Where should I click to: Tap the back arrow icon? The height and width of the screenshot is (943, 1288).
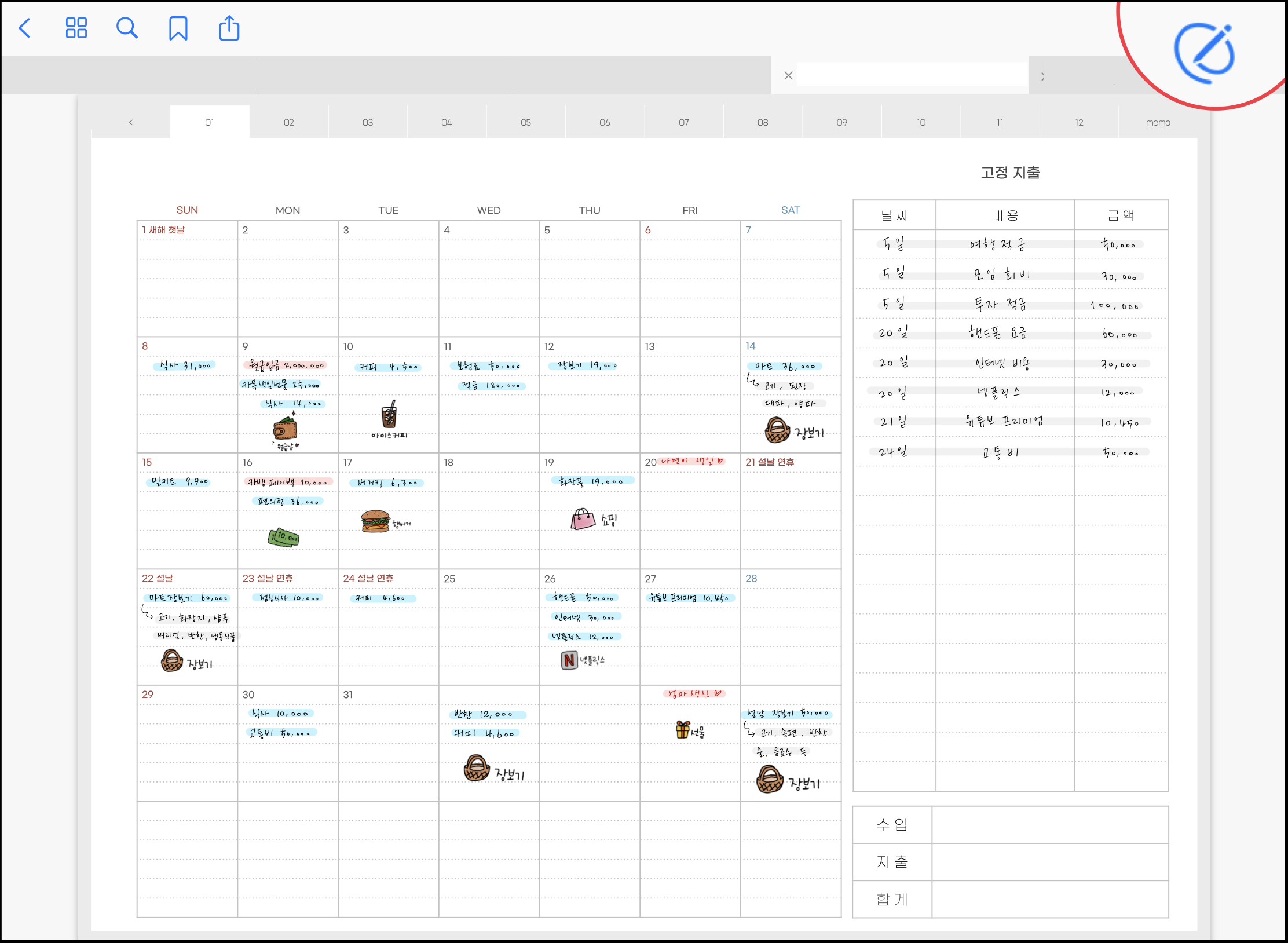coord(25,28)
